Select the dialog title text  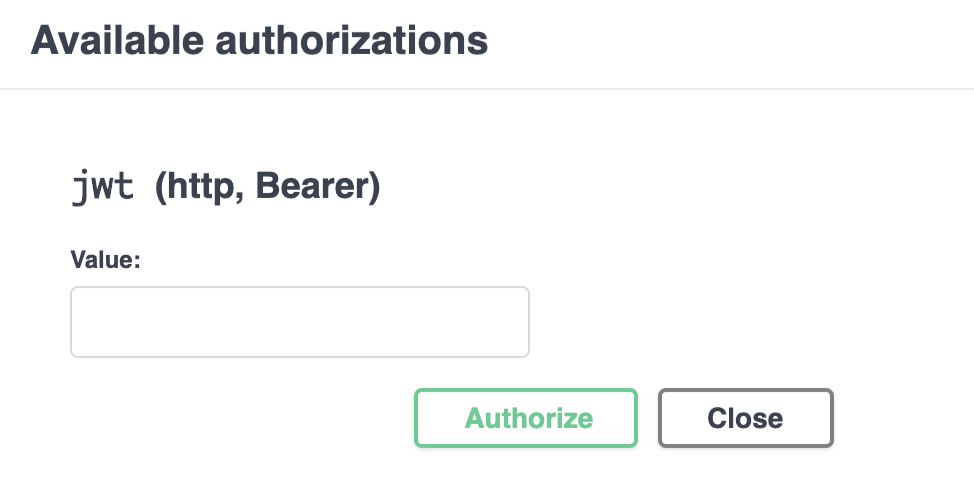[260, 41]
